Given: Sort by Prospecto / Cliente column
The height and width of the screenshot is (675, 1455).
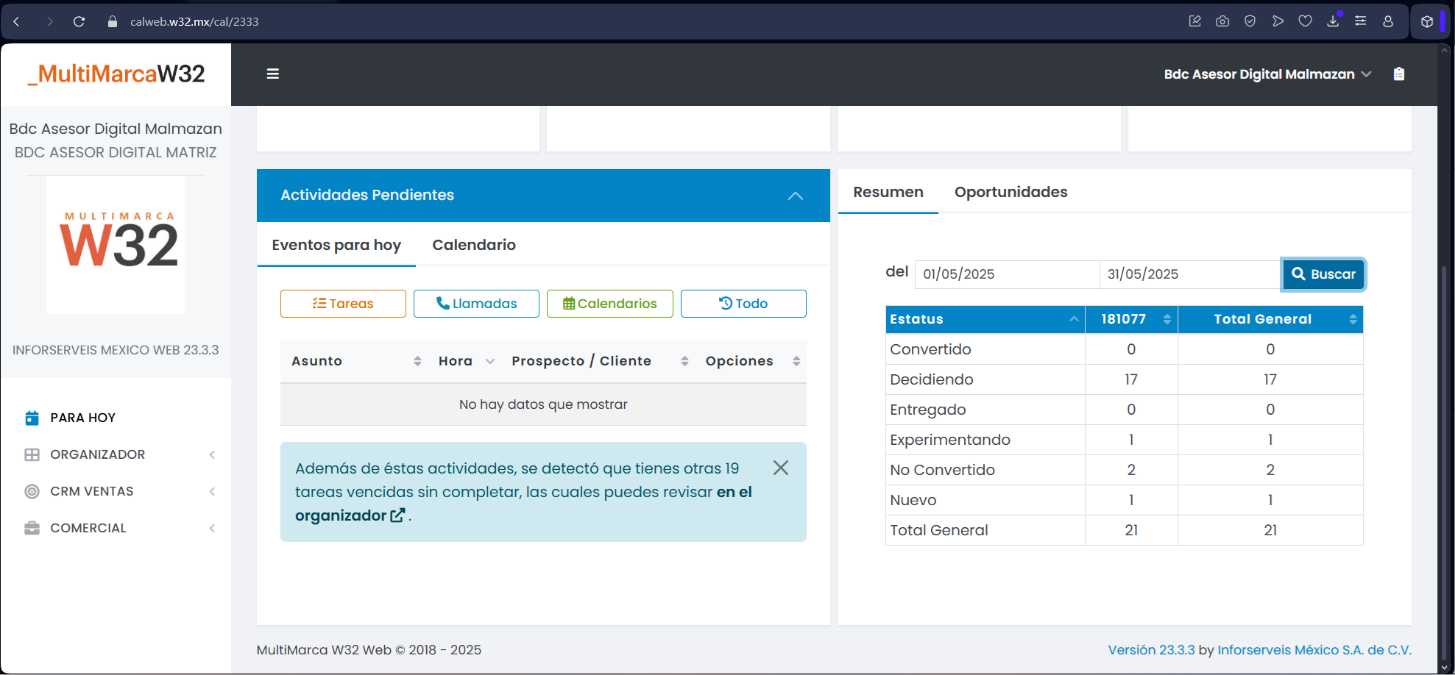Looking at the screenshot, I should (598, 361).
